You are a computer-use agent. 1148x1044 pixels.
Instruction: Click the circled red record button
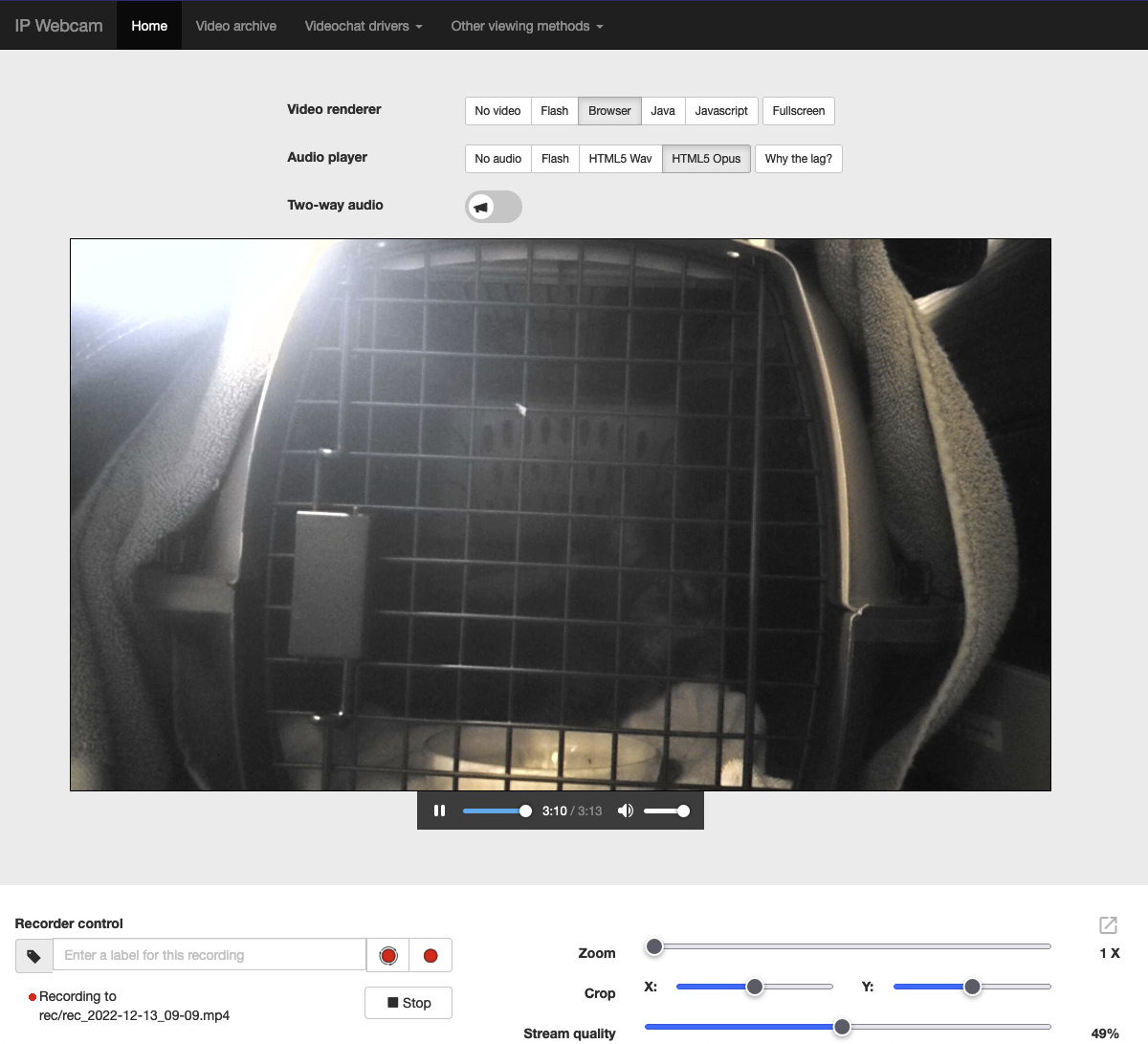388,955
